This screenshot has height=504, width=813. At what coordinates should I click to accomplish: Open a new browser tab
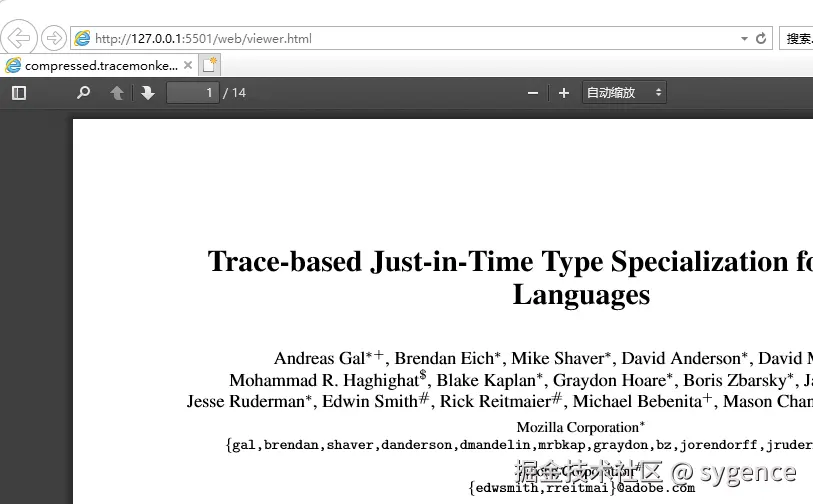[209, 65]
